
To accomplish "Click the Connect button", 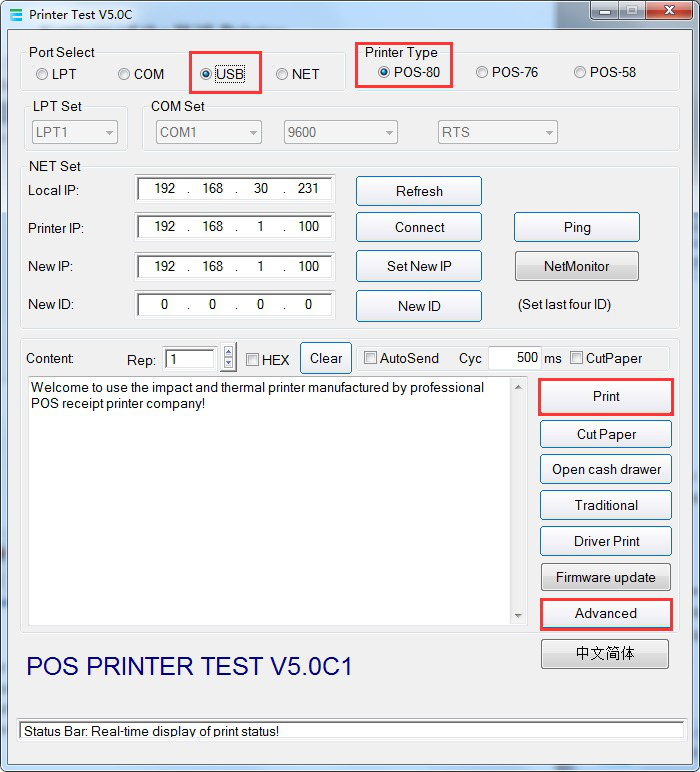I will (x=419, y=227).
